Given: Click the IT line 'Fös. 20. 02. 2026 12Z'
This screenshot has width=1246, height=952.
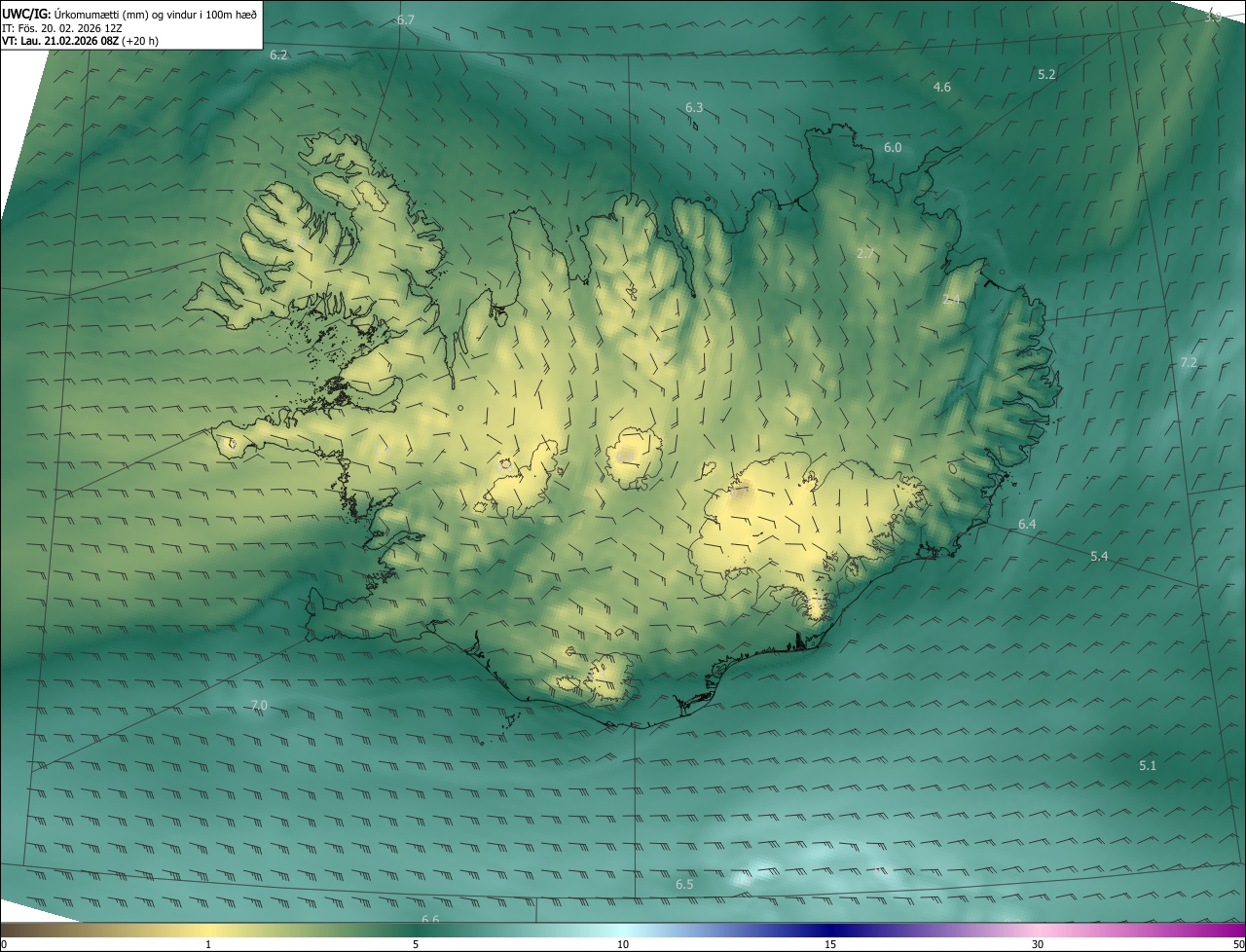Looking at the screenshot, I should tap(70, 27).
